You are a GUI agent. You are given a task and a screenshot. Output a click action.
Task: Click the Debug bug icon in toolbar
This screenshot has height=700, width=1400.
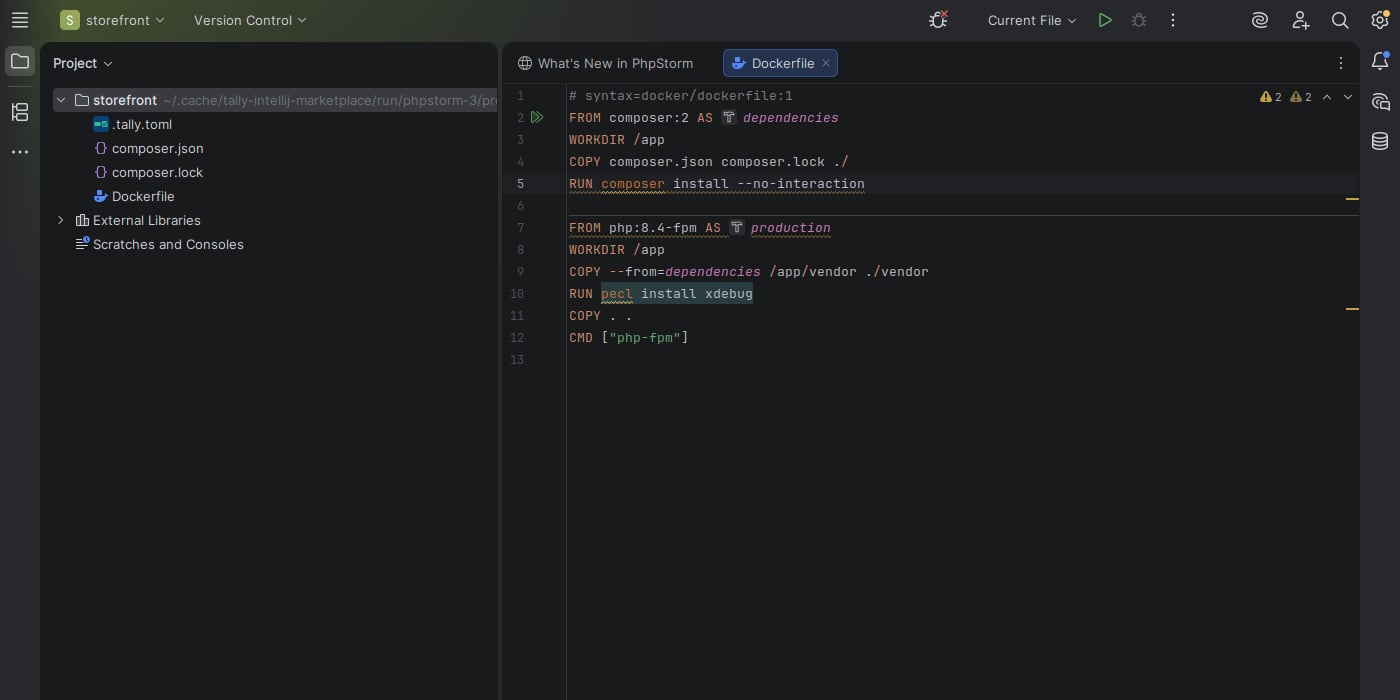[x=1139, y=20]
